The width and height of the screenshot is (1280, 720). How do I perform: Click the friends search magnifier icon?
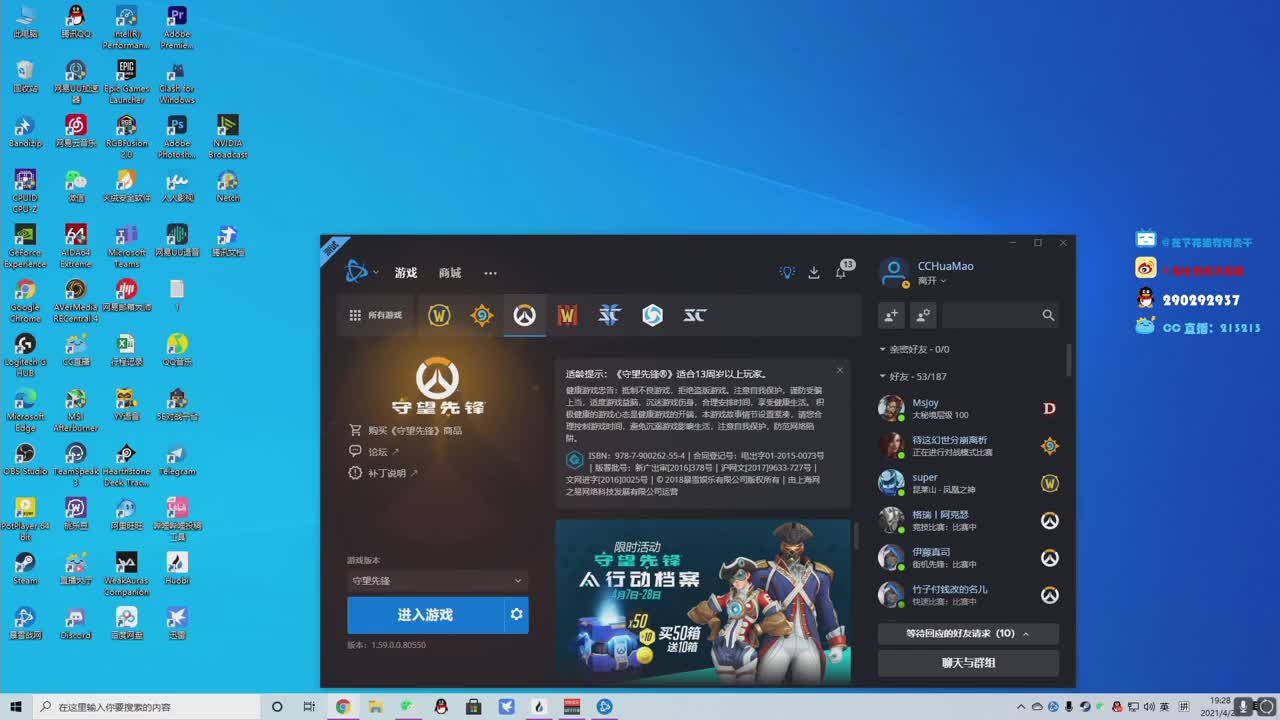(x=1048, y=315)
